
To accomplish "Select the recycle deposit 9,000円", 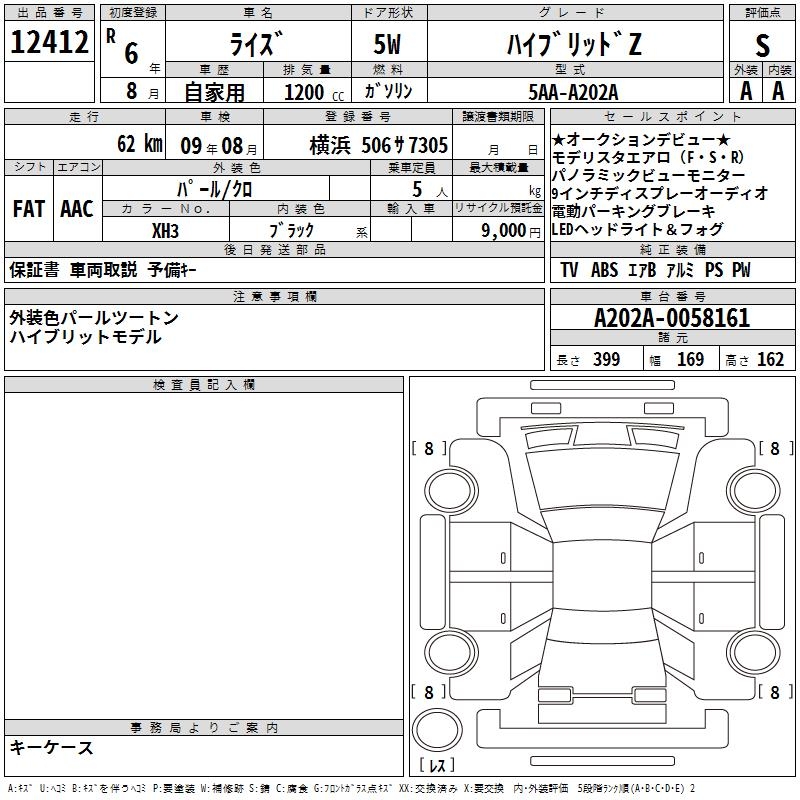I will [x=511, y=230].
